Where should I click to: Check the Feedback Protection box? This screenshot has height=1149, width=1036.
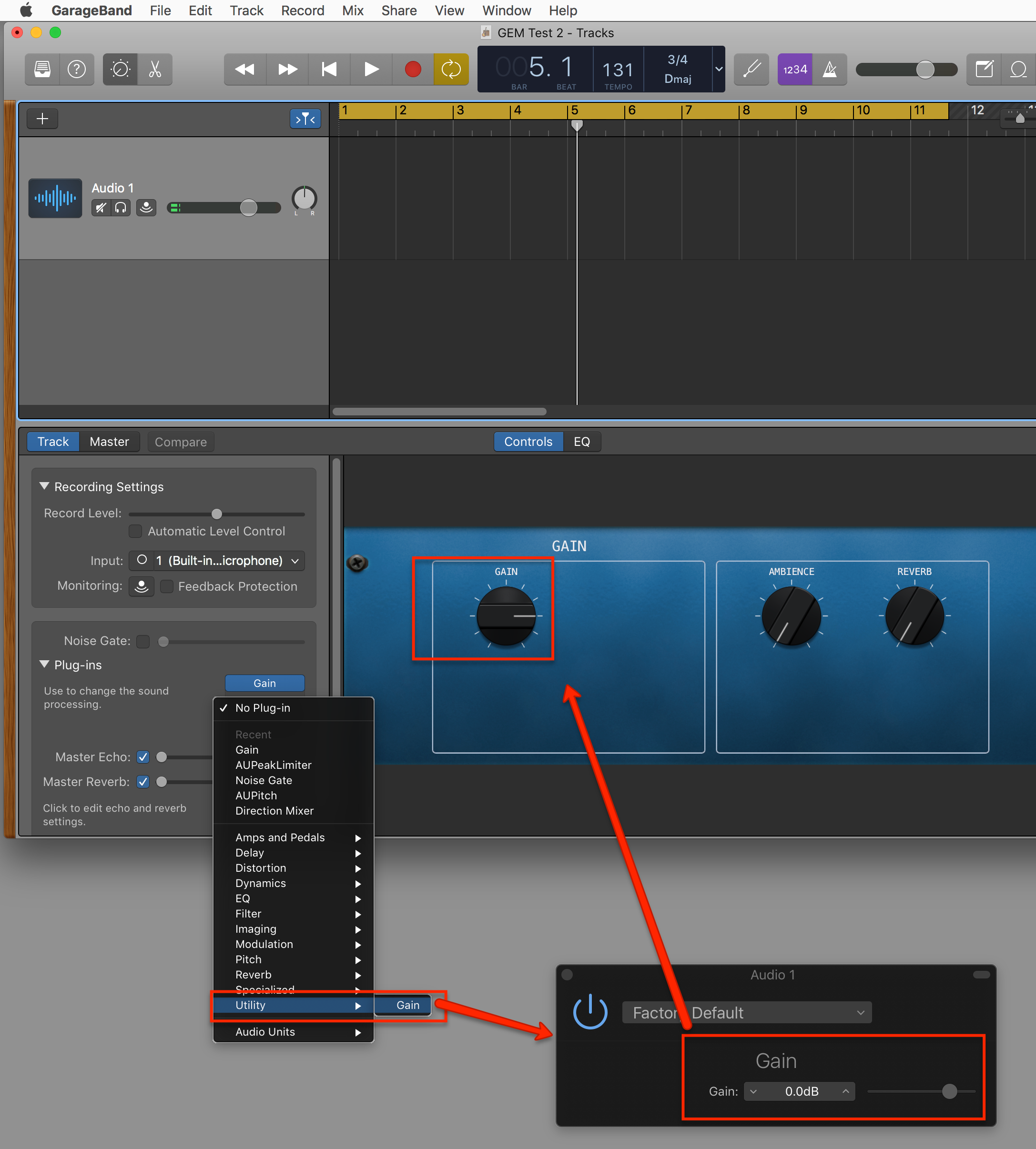click(x=167, y=586)
